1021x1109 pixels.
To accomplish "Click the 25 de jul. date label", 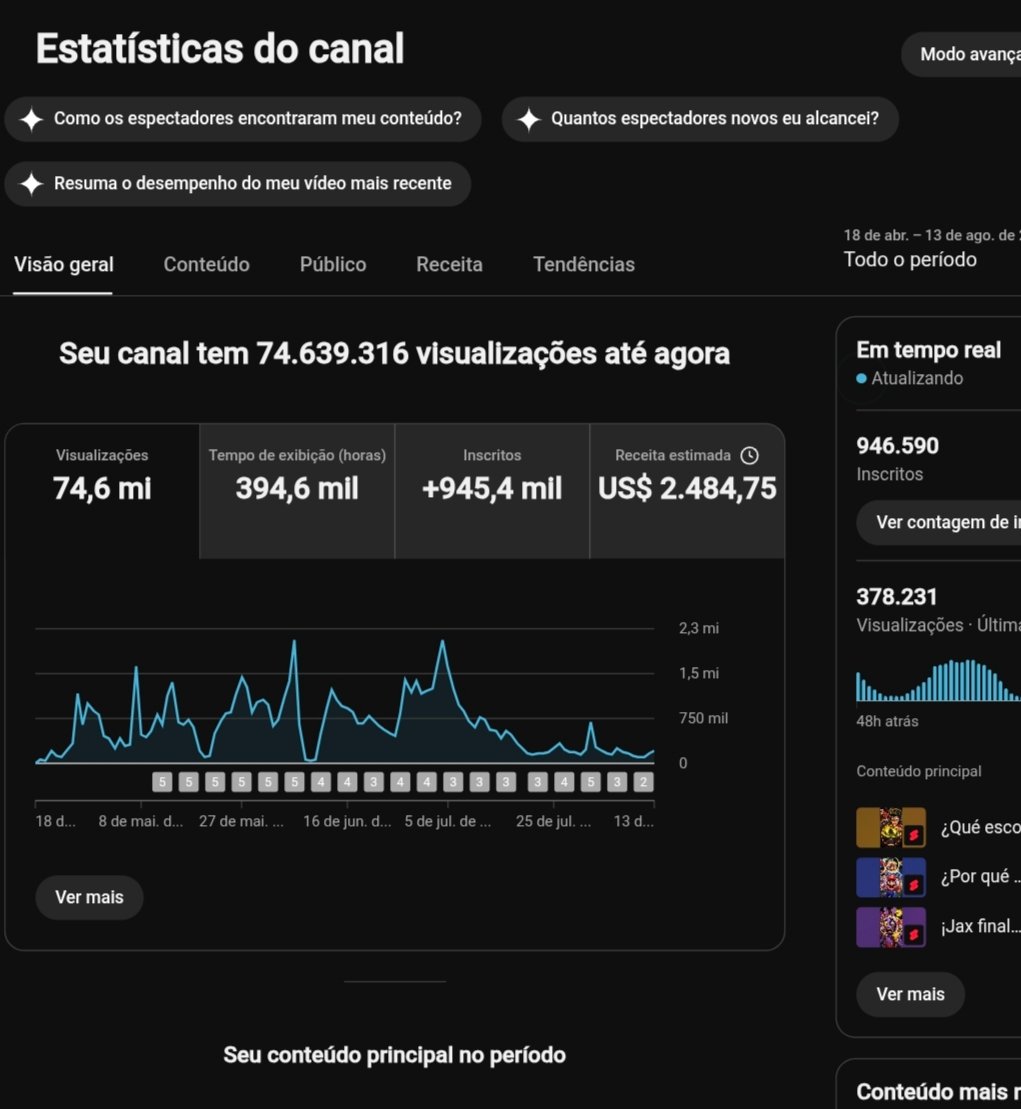I will tap(554, 822).
